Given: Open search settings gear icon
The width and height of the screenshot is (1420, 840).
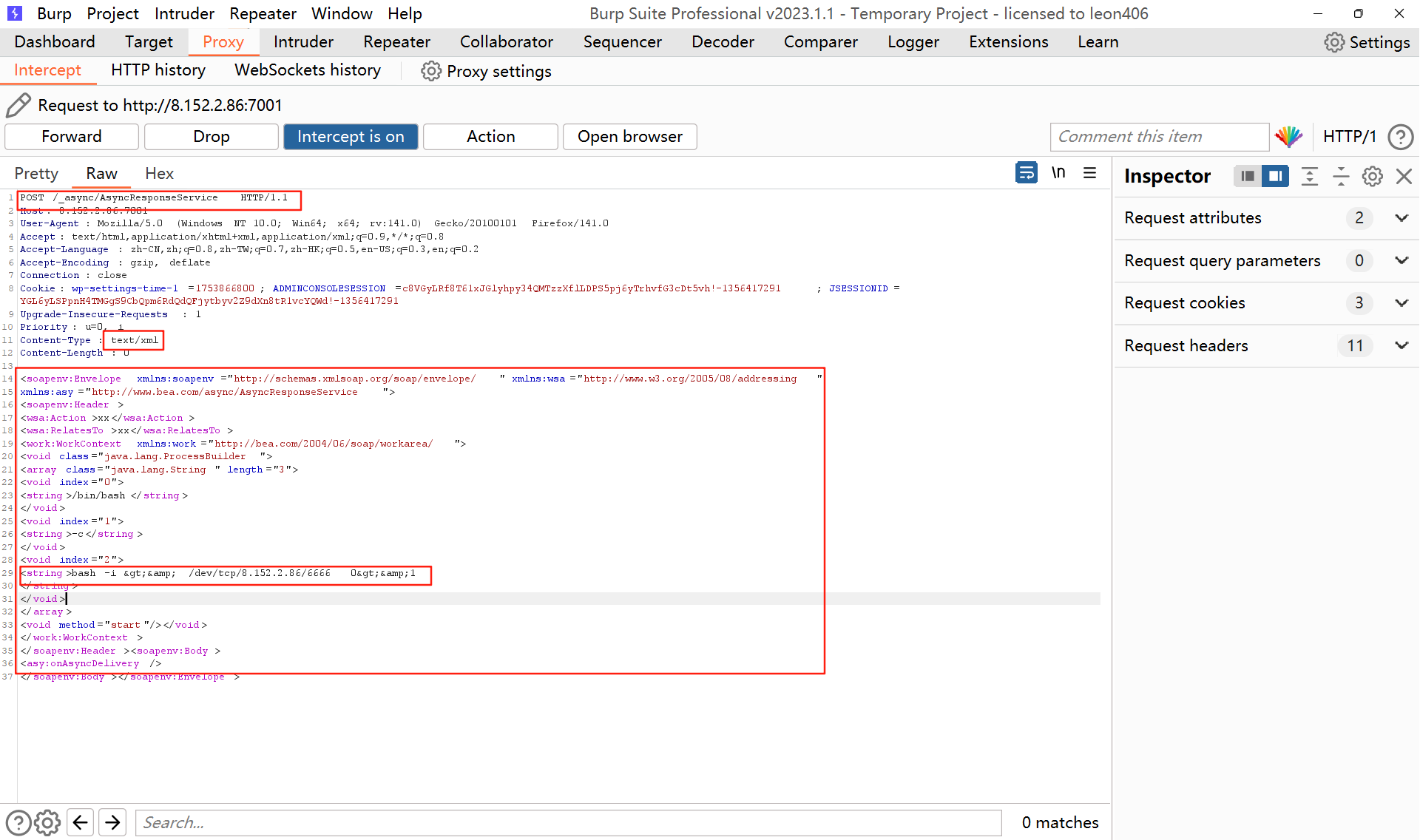Looking at the screenshot, I should tap(47, 822).
